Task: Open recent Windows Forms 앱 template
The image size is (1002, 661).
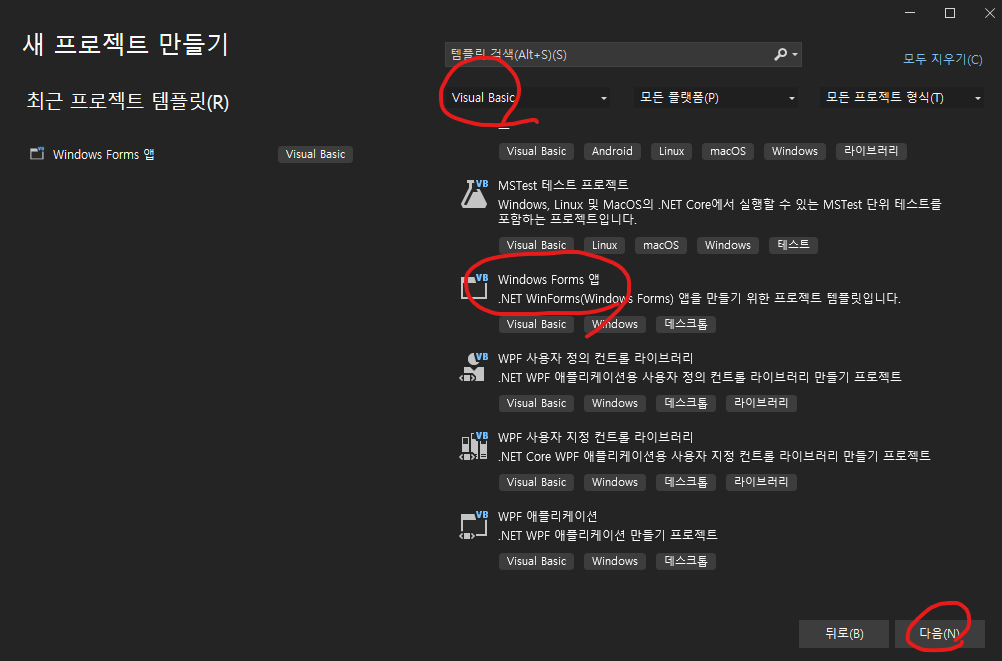Action: 104,155
